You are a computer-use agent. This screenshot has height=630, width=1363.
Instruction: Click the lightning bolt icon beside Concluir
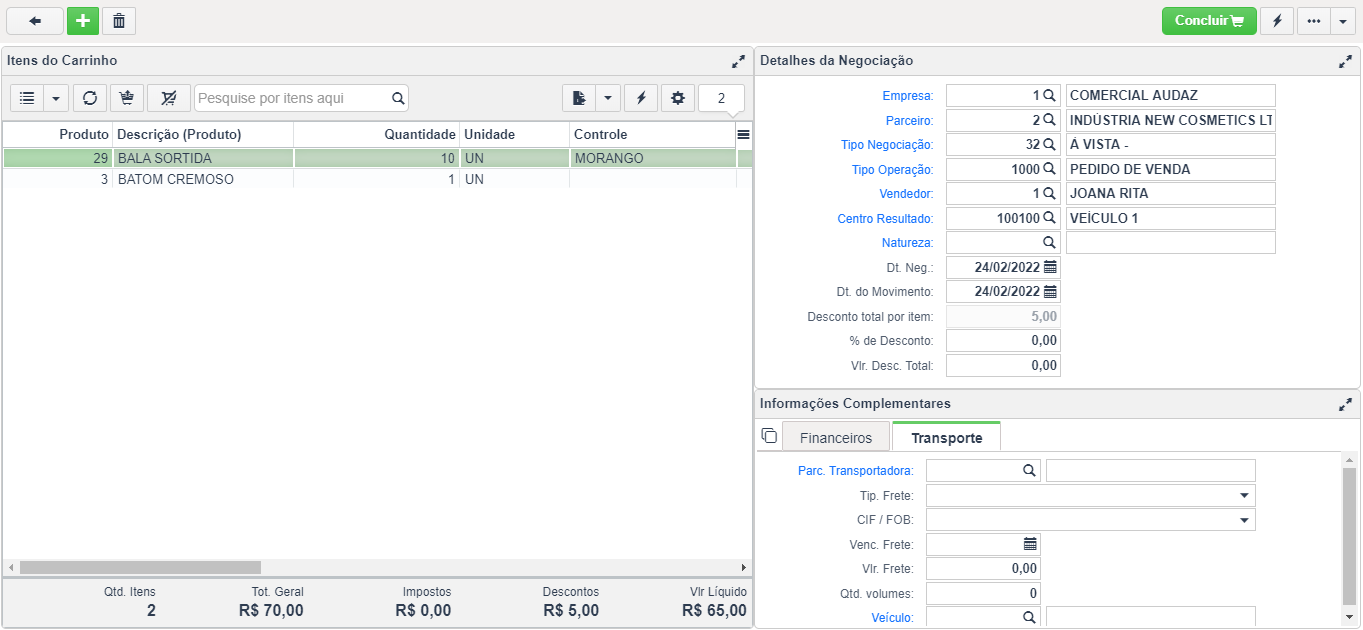point(1277,20)
